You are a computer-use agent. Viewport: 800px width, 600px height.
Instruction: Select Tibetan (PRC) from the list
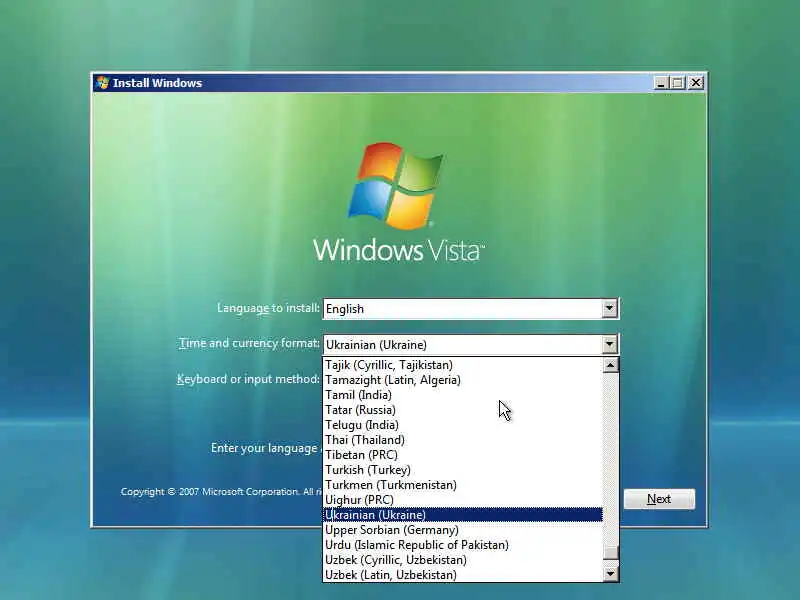click(463, 455)
